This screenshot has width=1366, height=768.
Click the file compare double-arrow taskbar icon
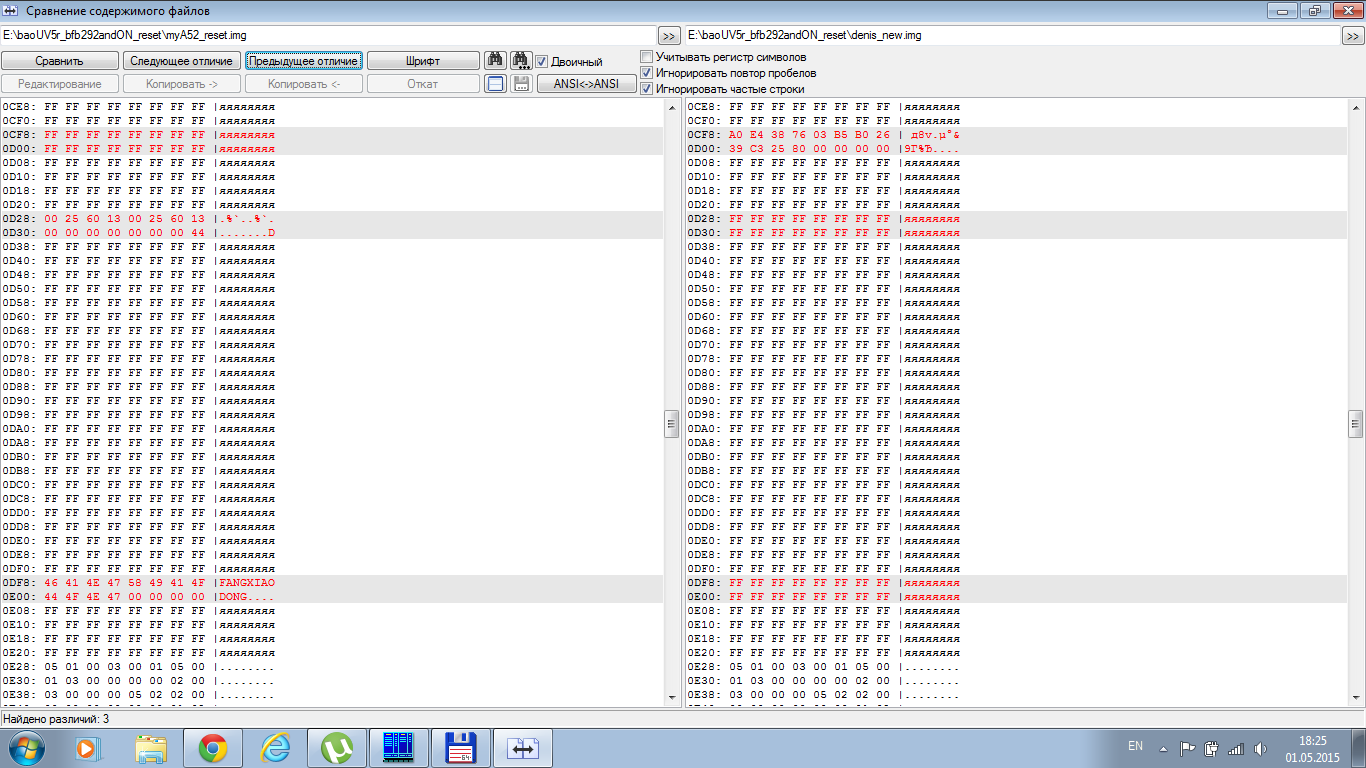(524, 747)
